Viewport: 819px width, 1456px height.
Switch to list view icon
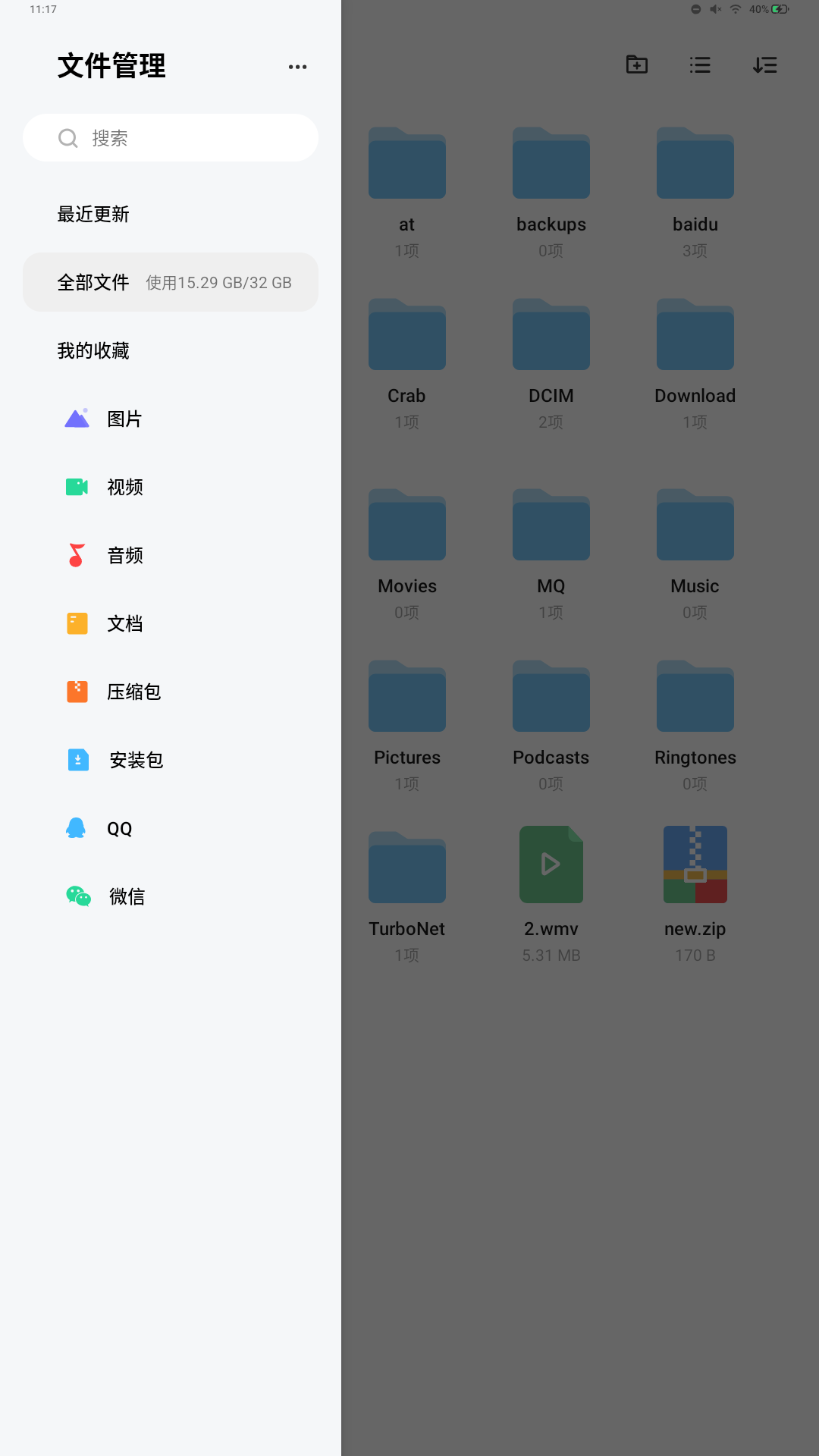click(700, 64)
